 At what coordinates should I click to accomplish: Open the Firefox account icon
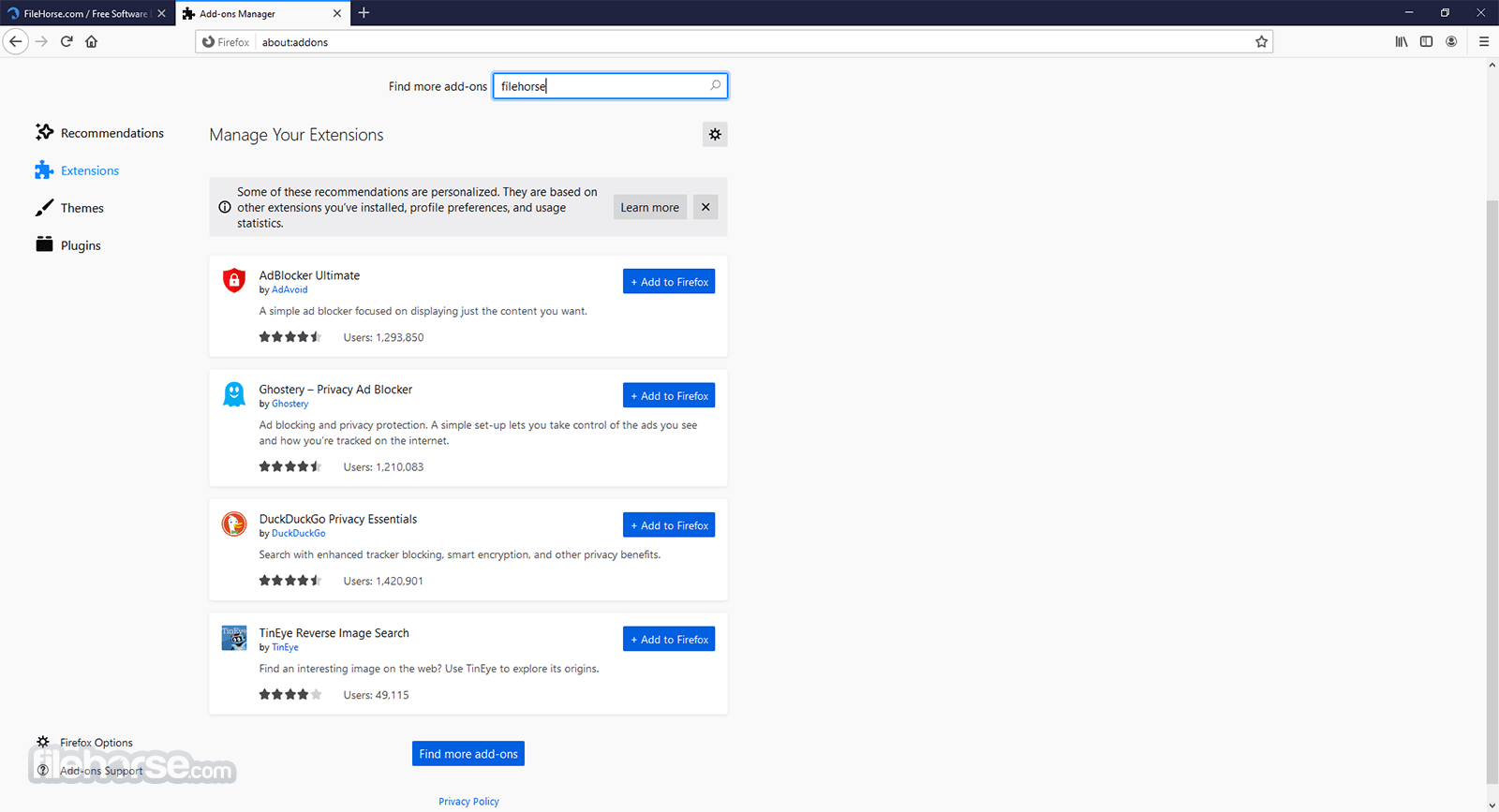1451,41
